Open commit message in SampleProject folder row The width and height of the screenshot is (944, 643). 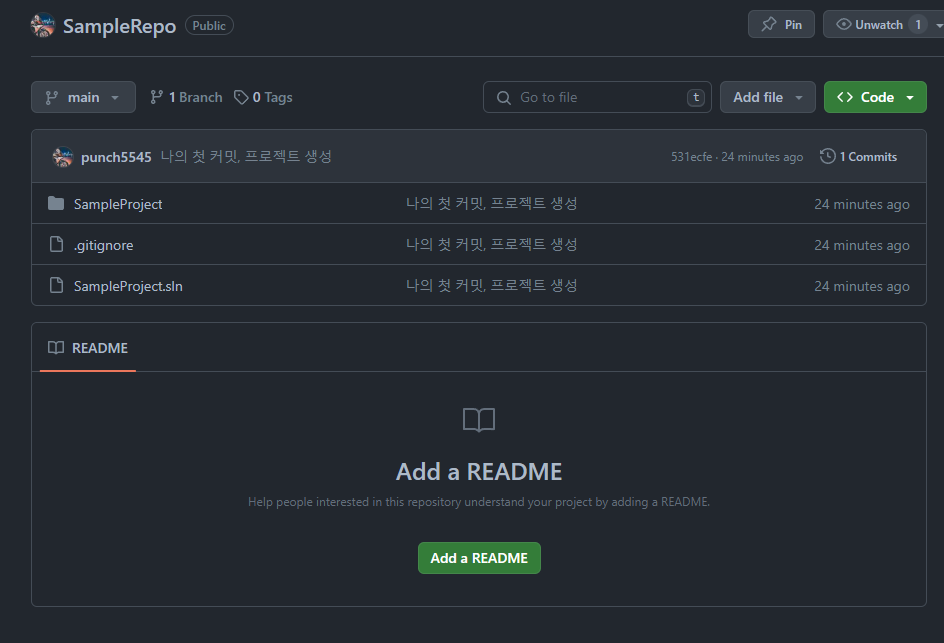pos(492,203)
